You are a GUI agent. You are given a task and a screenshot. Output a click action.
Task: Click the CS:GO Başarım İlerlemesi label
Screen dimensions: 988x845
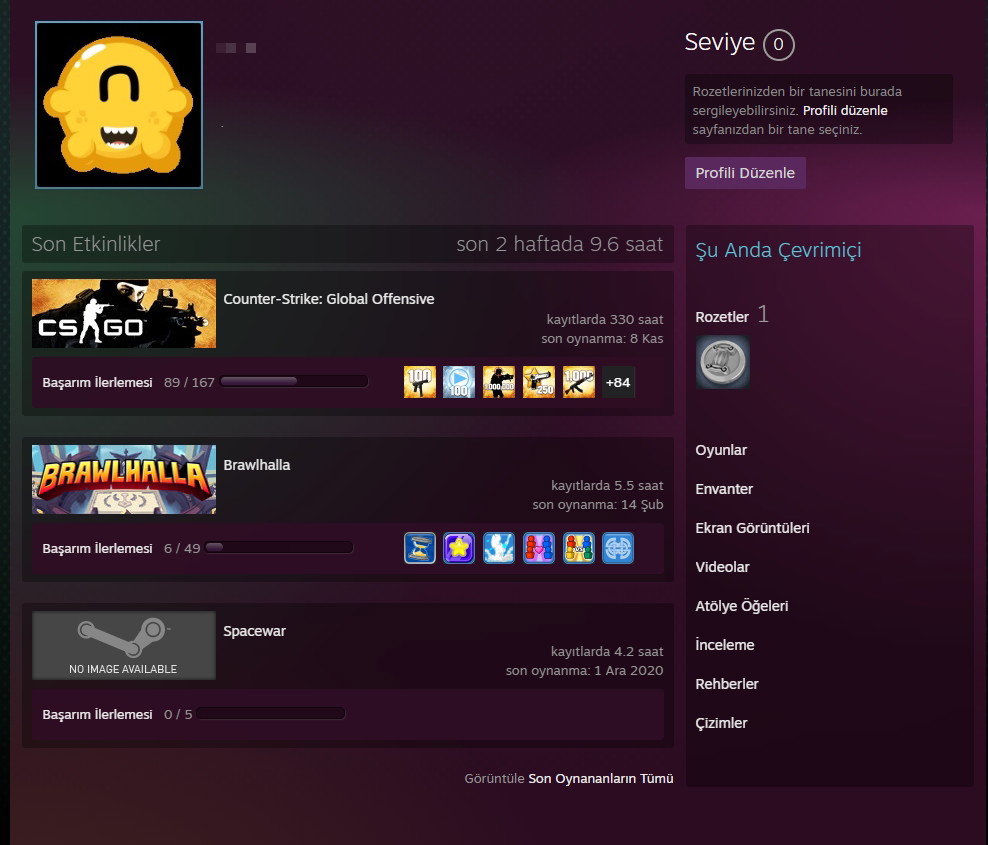pos(98,382)
